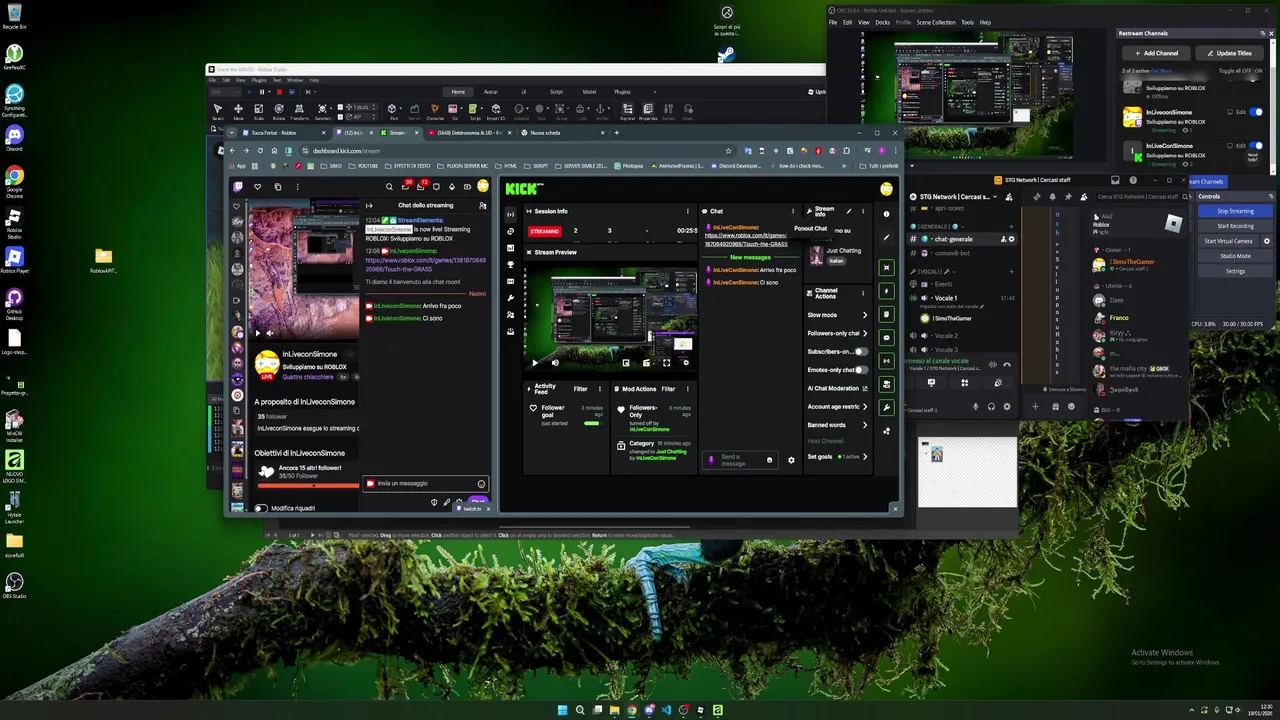Viewport: 1280px width, 720px height.
Task: Toggle Emotes-only chat in Kick
Action: pos(861,370)
